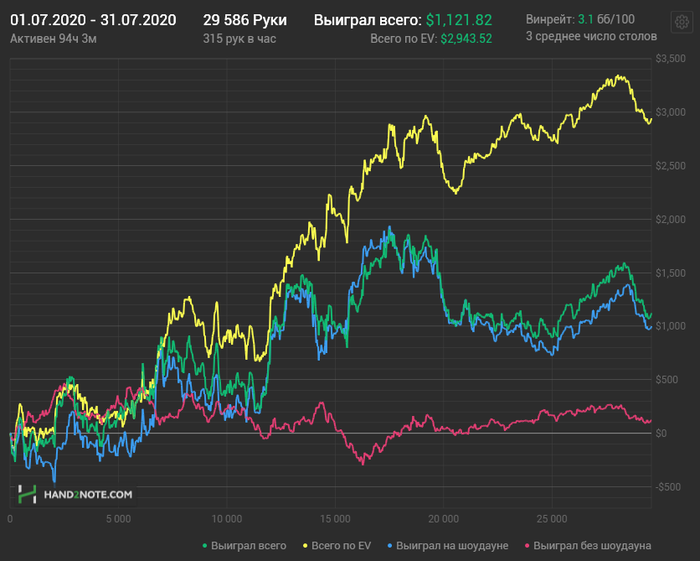Image resolution: width=700 pixels, height=561 pixels.
Task: Click the 20 000 x-axis label
Action: pyautogui.click(x=443, y=519)
